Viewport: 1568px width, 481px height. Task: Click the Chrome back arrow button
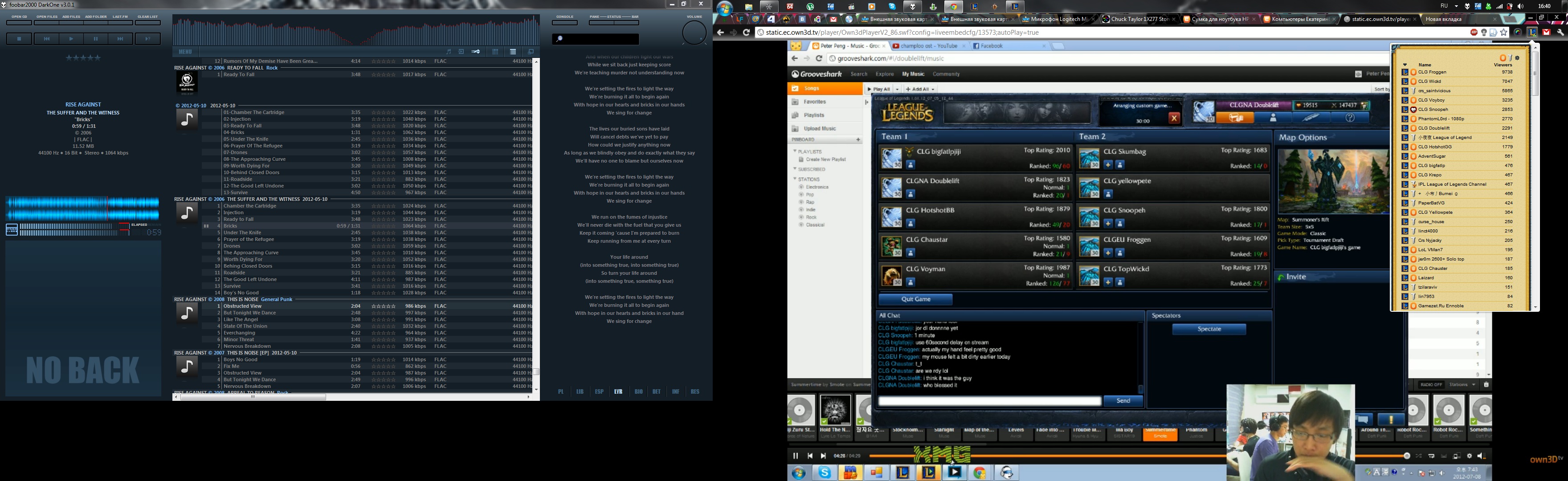(721, 32)
